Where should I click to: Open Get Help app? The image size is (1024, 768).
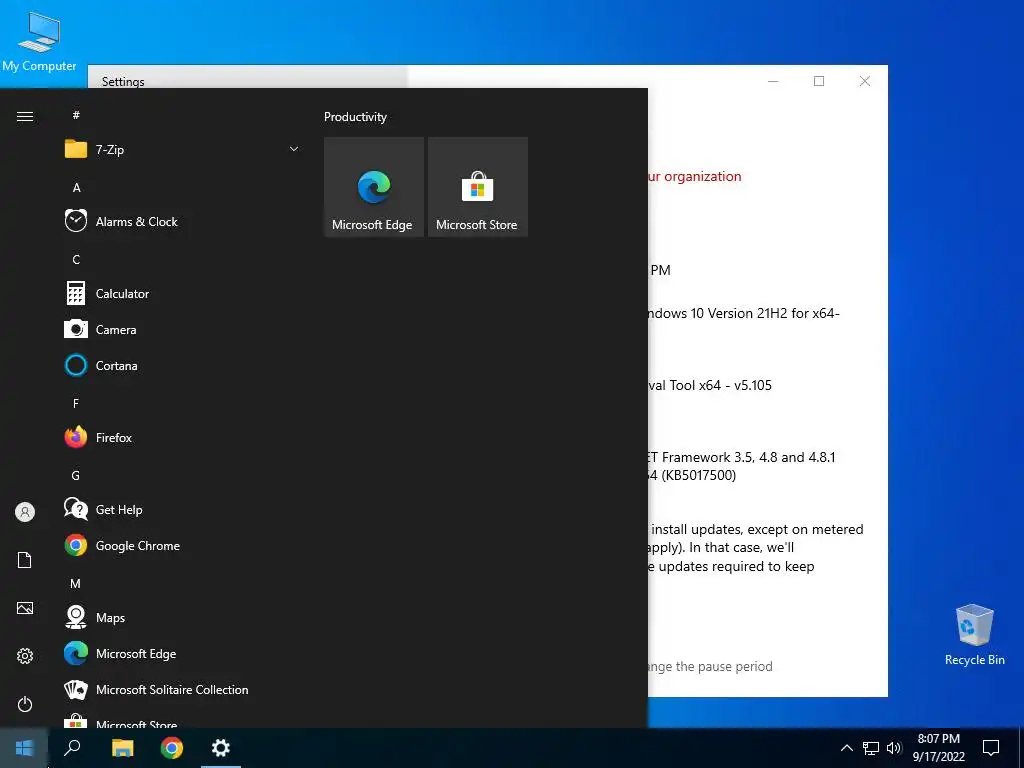[x=182, y=509]
